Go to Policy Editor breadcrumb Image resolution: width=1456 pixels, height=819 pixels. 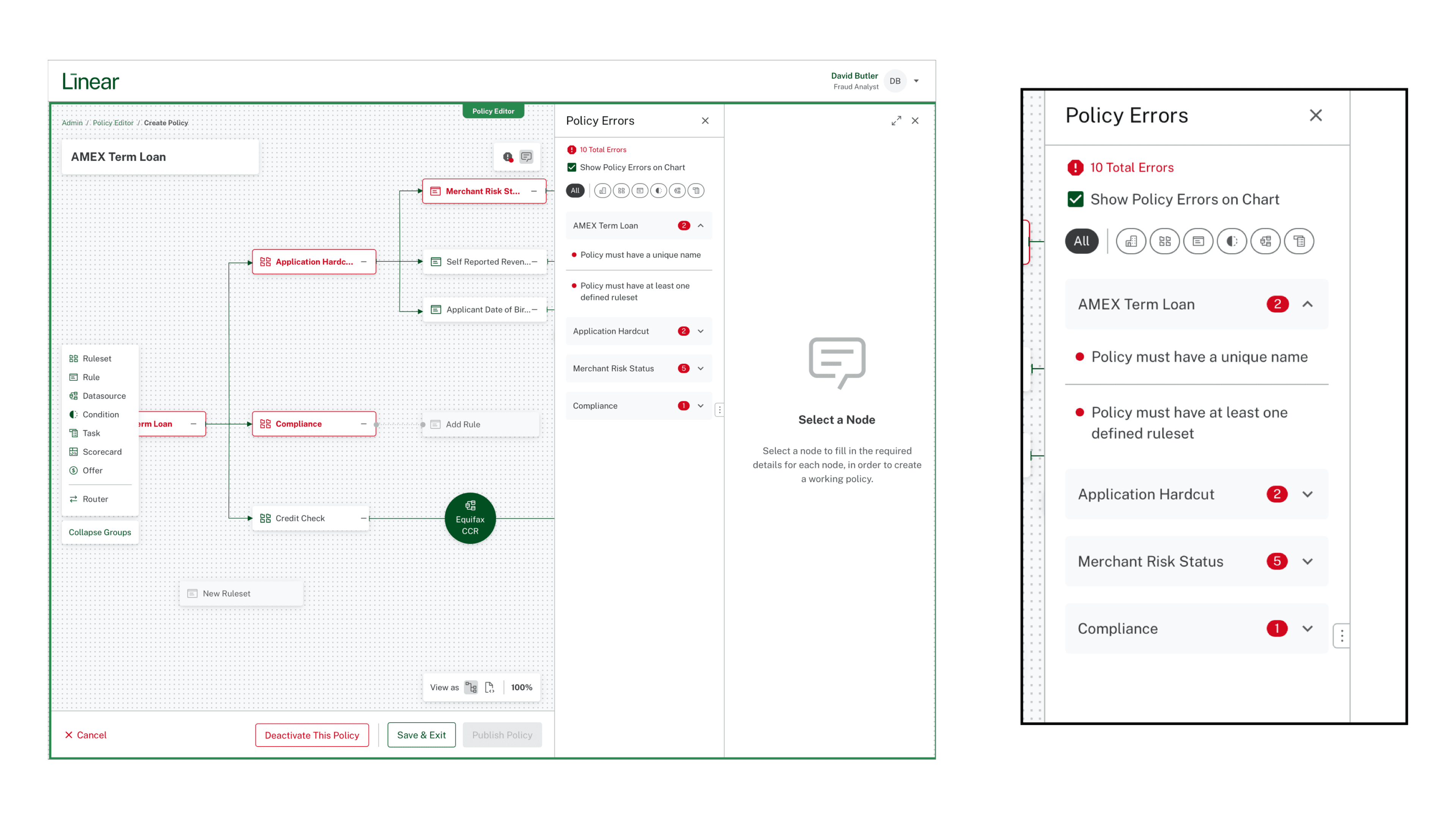pos(113,122)
